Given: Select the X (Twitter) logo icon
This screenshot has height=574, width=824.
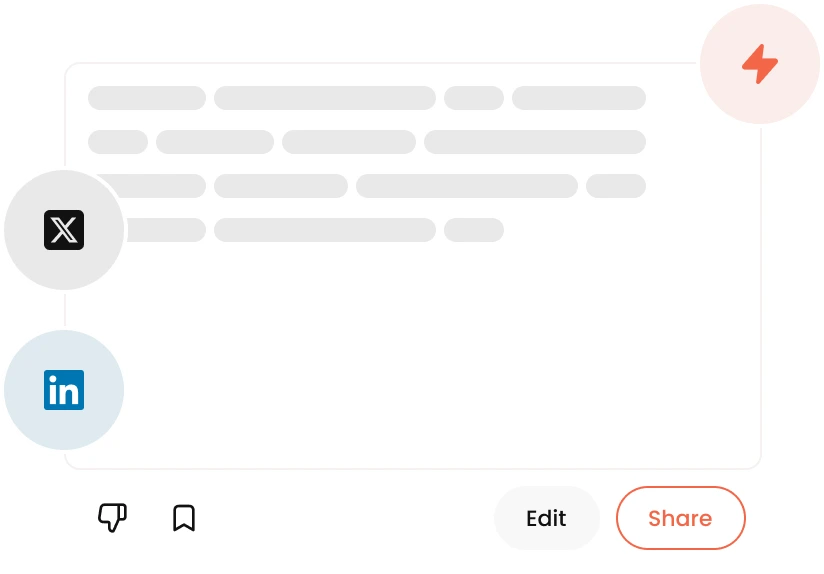Looking at the screenshot, I should point(64,230).
